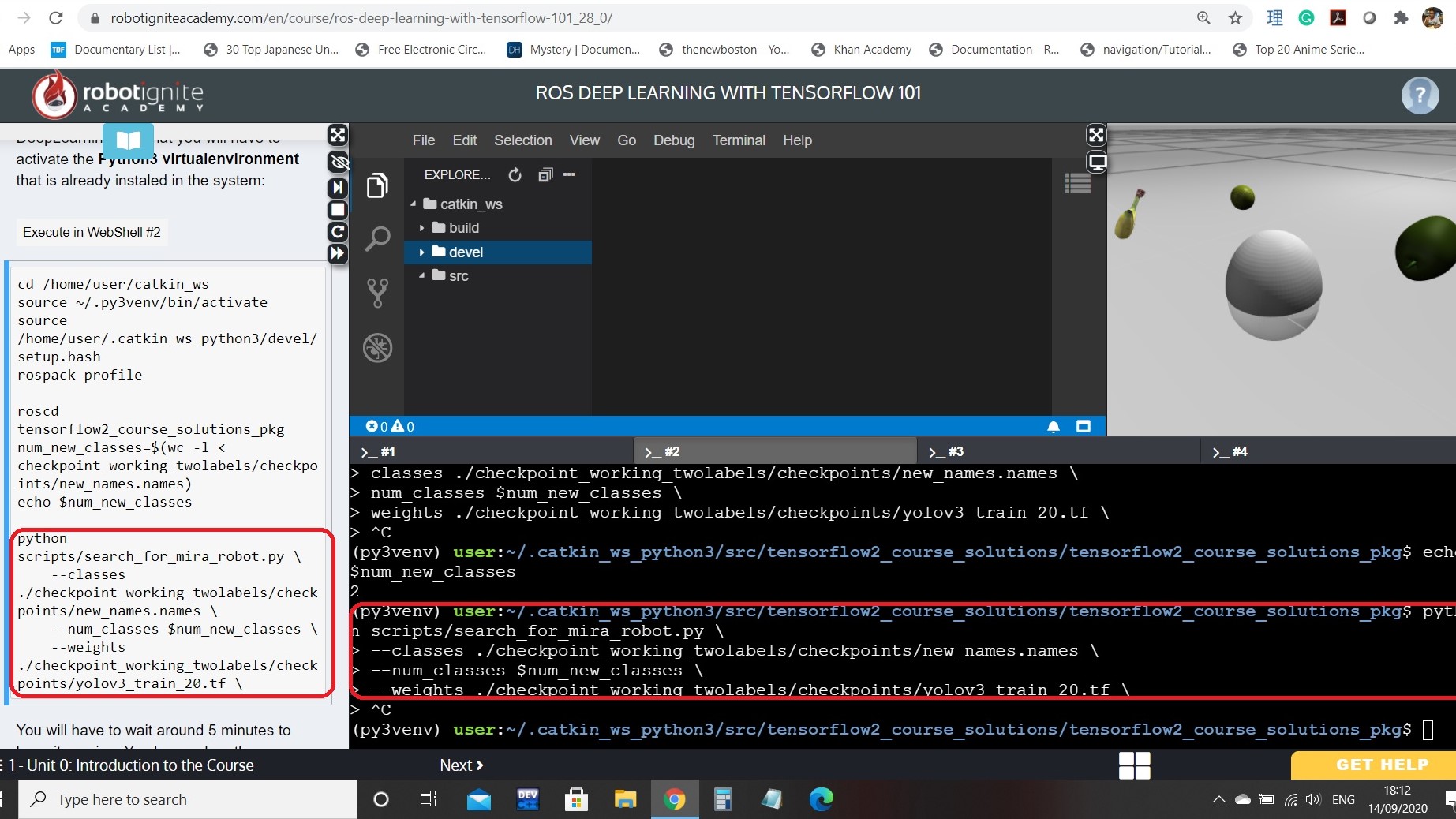Open the simulation monitor display icon

tap(1097, 163)
